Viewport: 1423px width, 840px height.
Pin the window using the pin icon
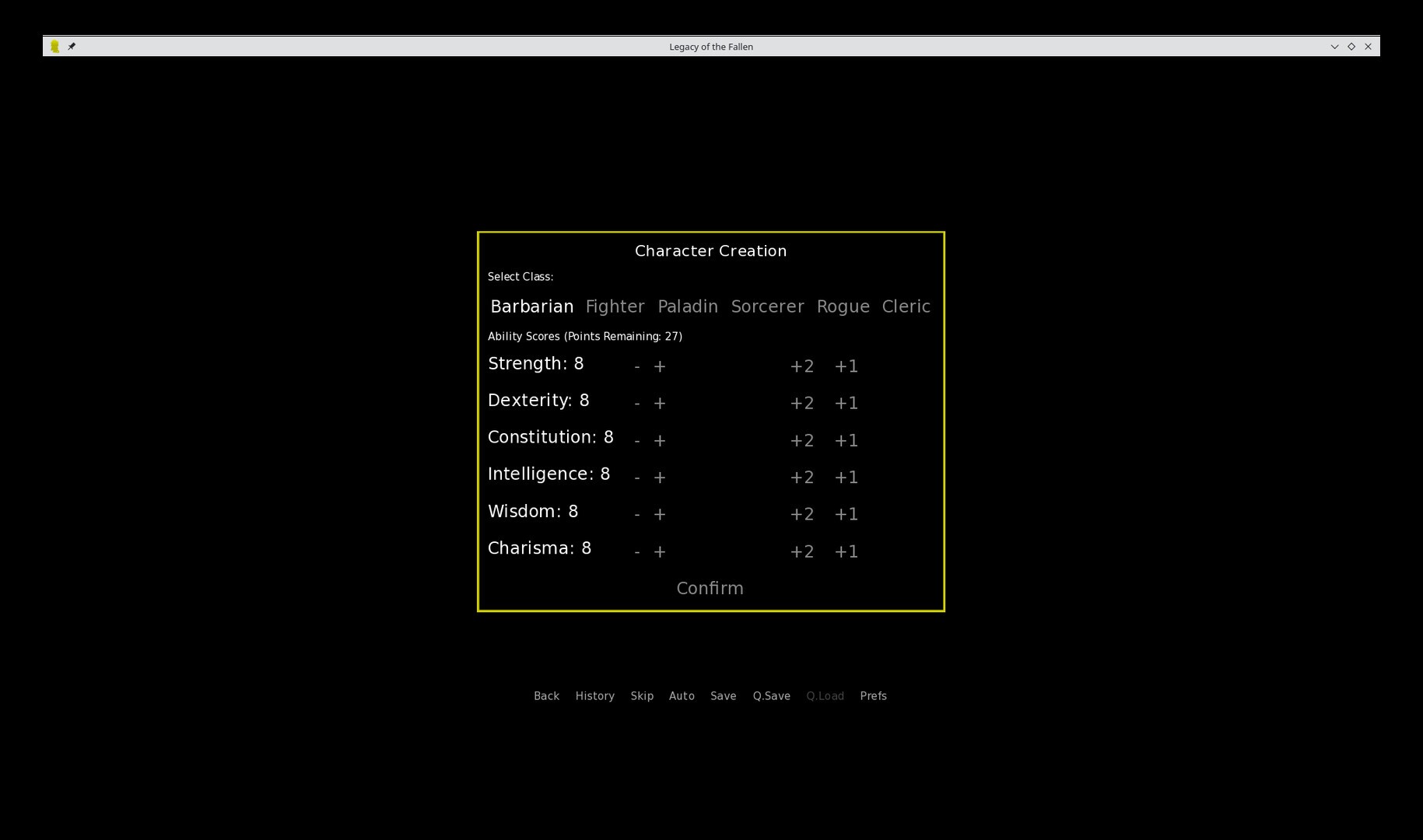tap(72, 46)
